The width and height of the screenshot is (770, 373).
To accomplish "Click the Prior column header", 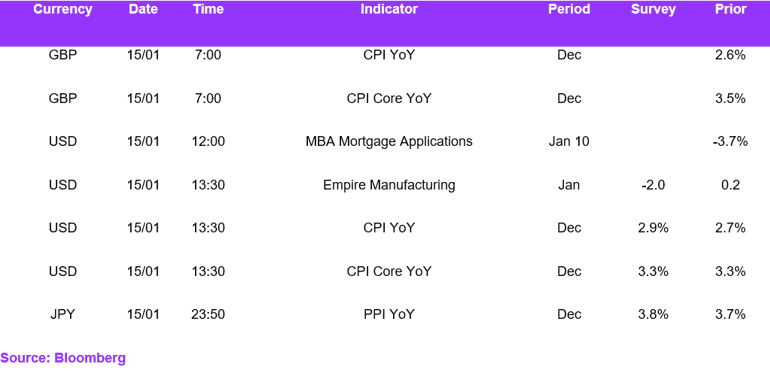I will [731, 9].
